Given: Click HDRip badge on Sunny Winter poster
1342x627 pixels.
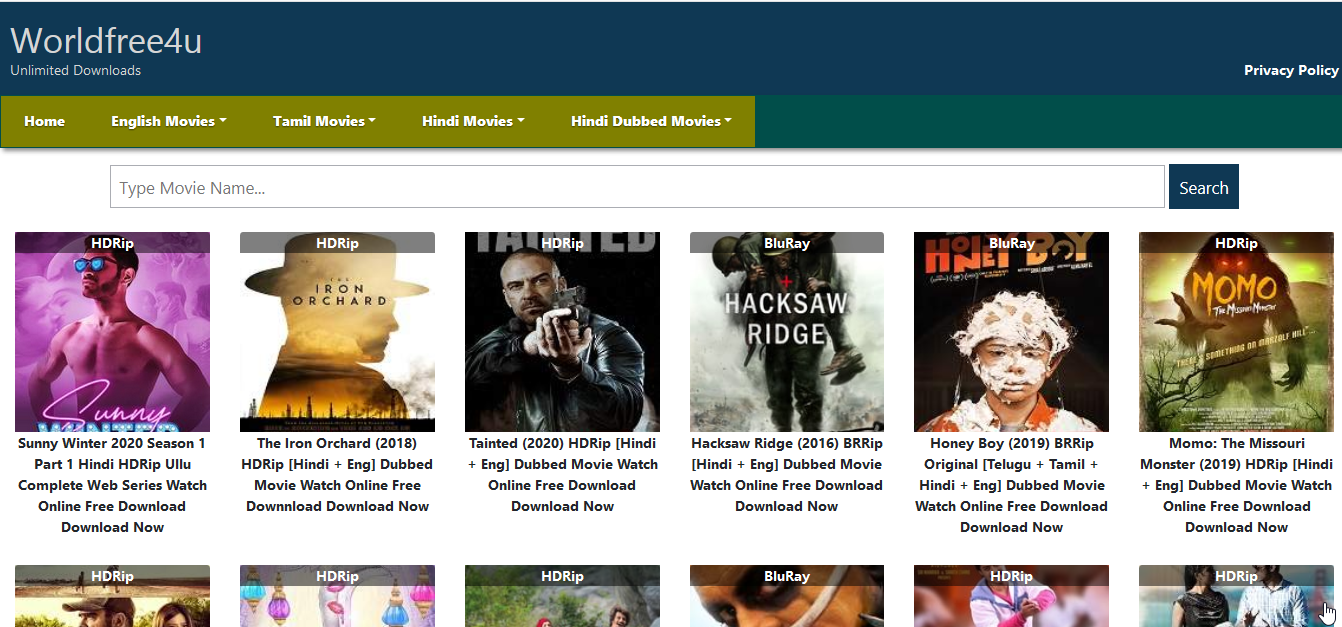Looking at the screenshot, I should (x=112, y=243).
